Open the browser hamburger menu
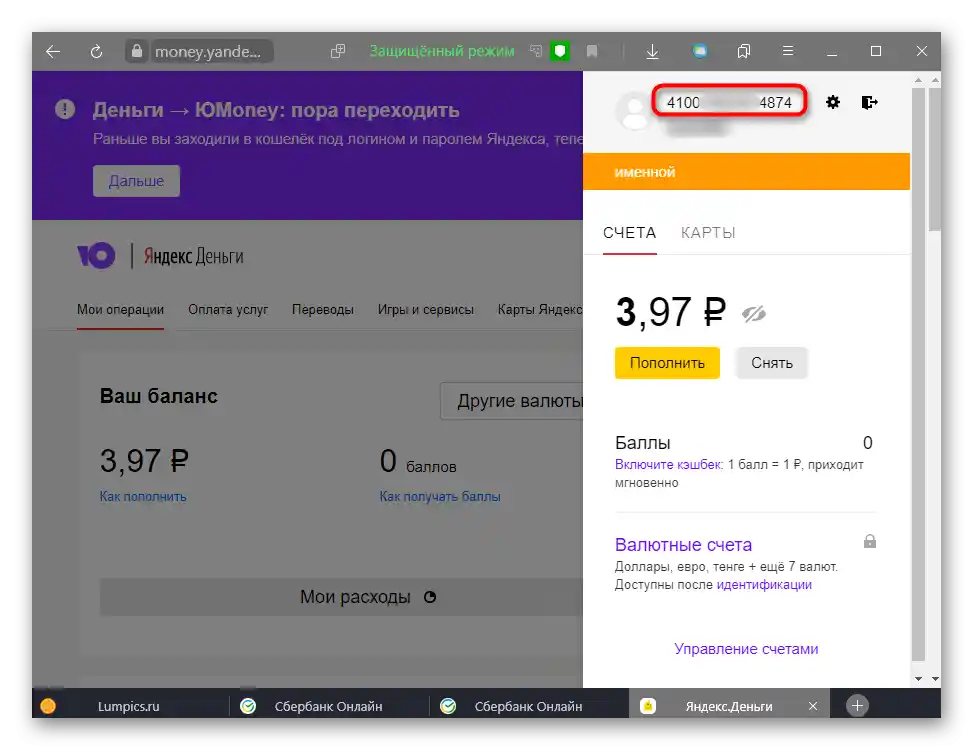The height and width of the screenshot is (750, 973). 788,51
